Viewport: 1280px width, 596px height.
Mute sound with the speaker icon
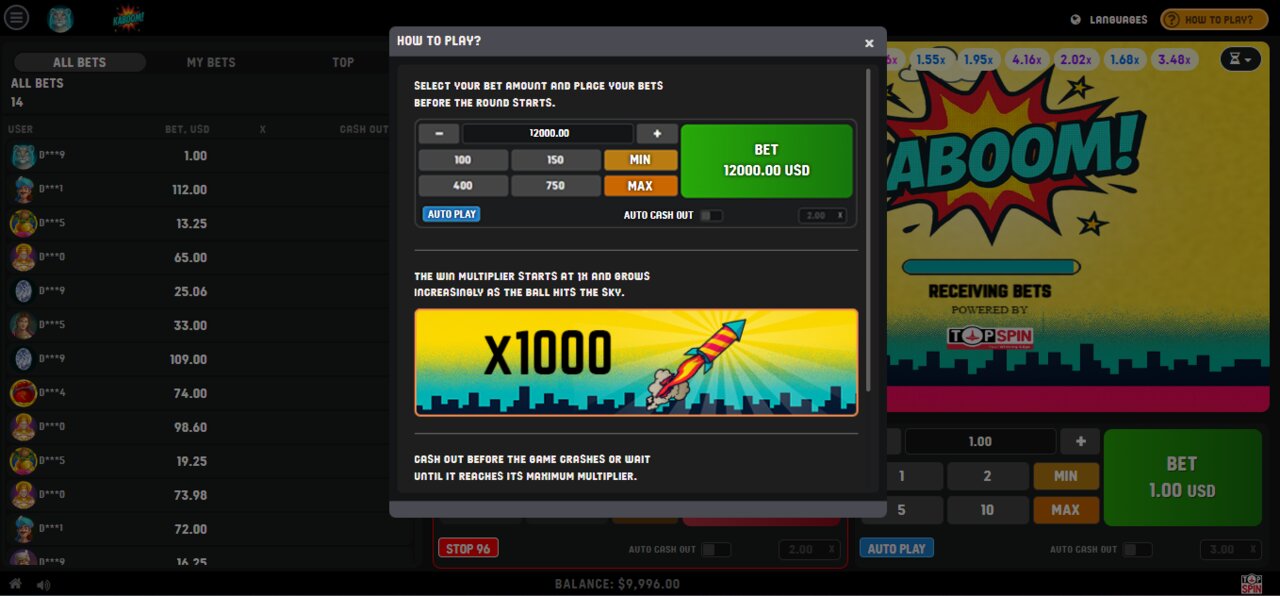[x=43, y=584]
